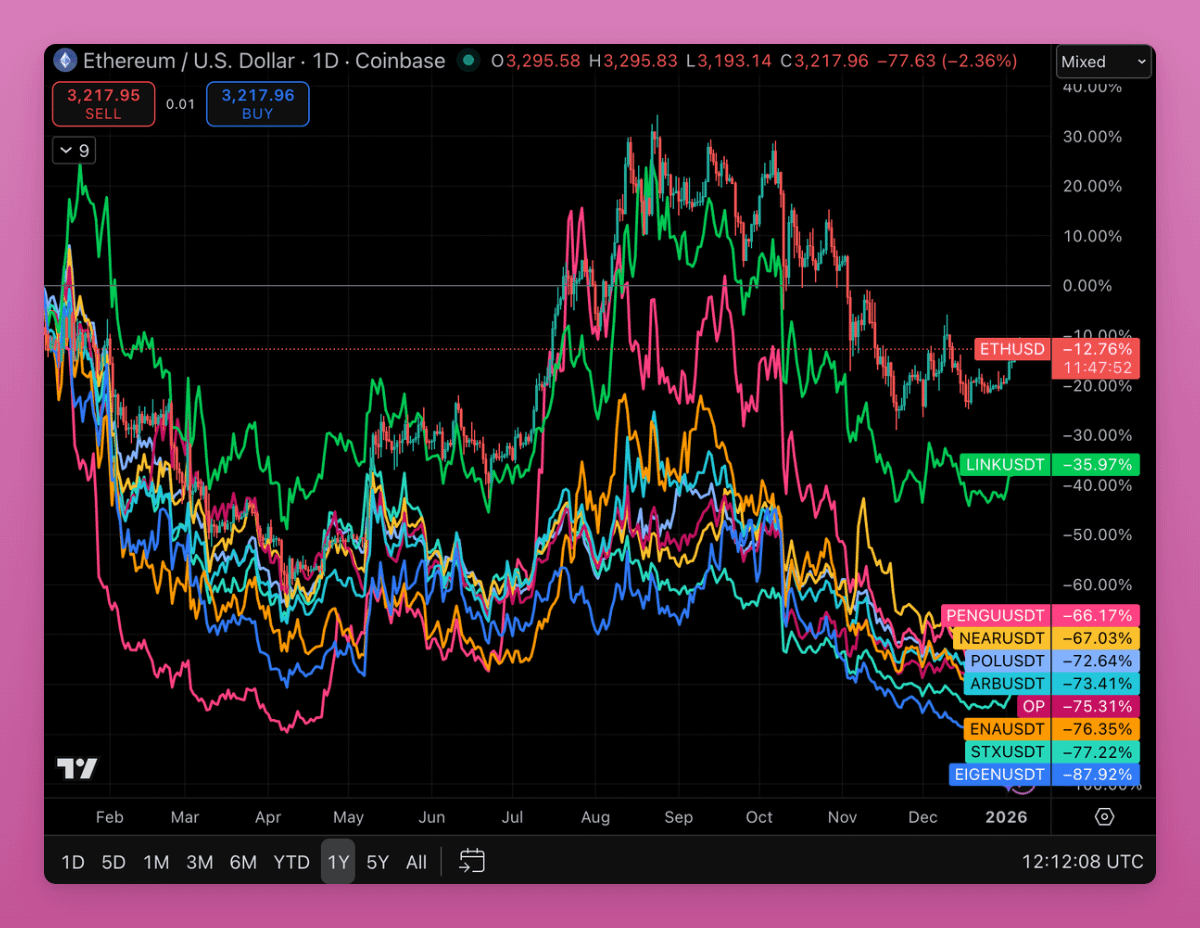Click the green market status dot
The height and width of the screenshot is (928, 1200).
click(467, 61)
